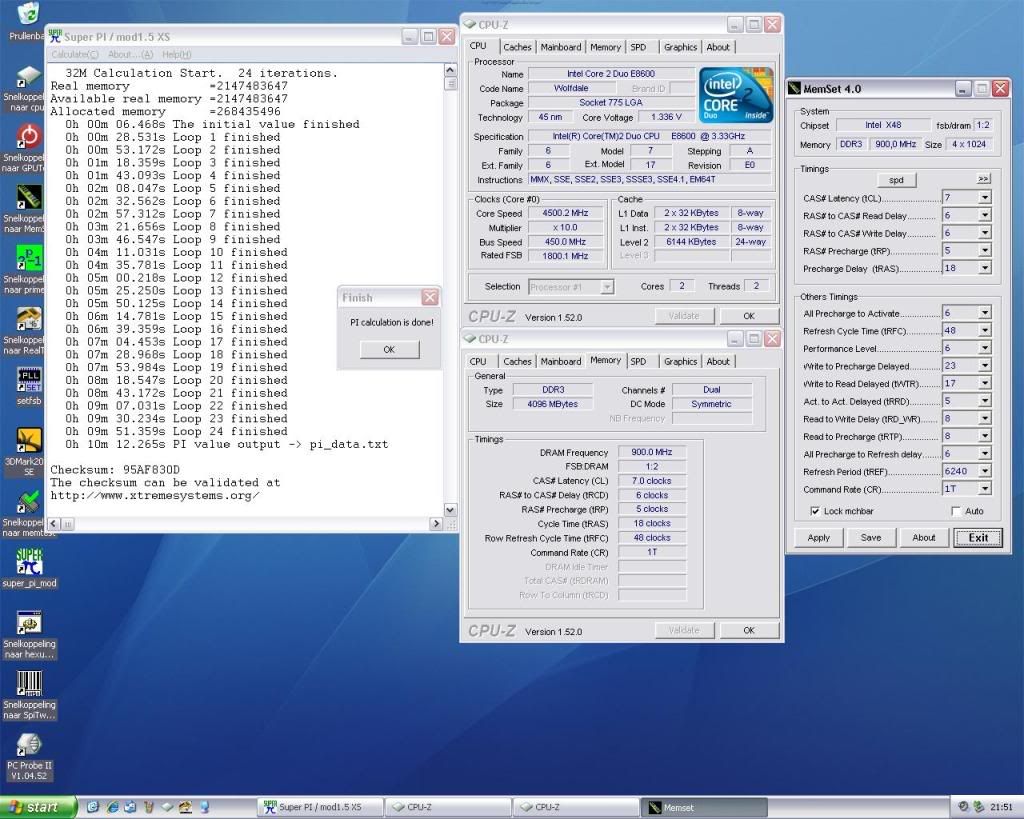Launch the super_pi_mod desktop icon
Viewport: 1024px width, 819px height.
[x=29, y=562]
